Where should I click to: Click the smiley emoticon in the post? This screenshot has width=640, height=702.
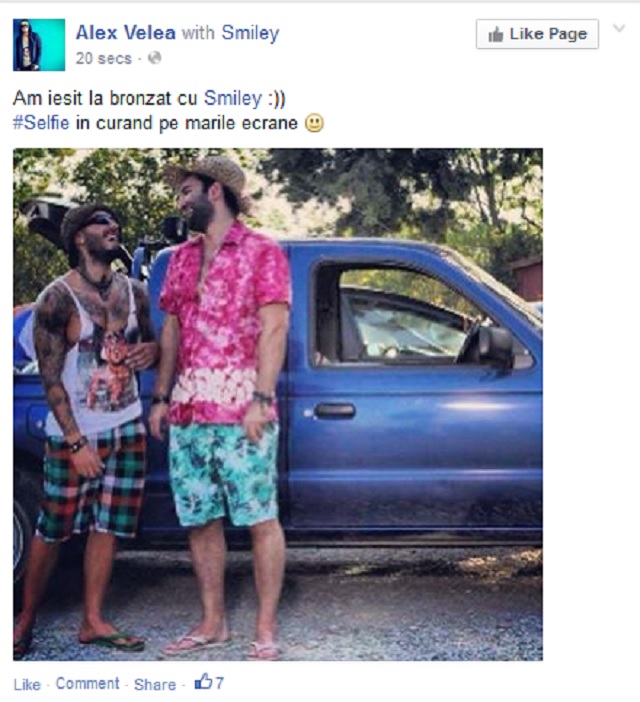314,123
